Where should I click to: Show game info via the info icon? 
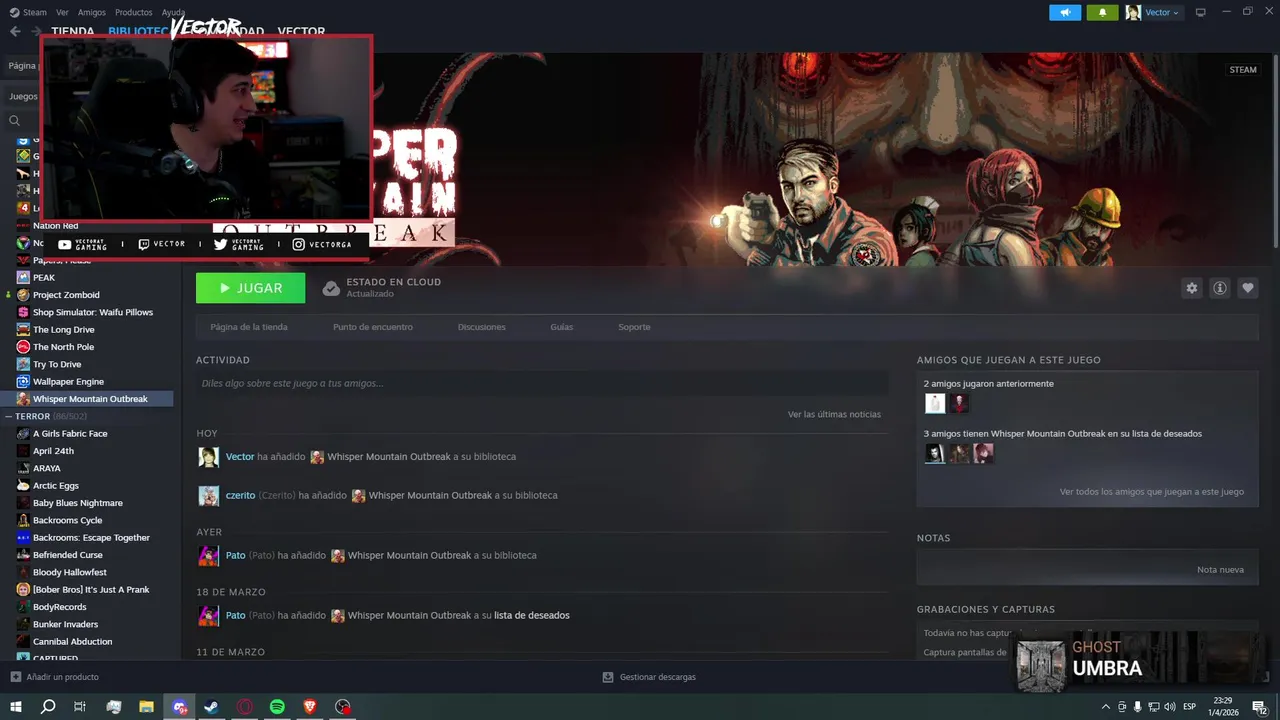point(1220,288)
